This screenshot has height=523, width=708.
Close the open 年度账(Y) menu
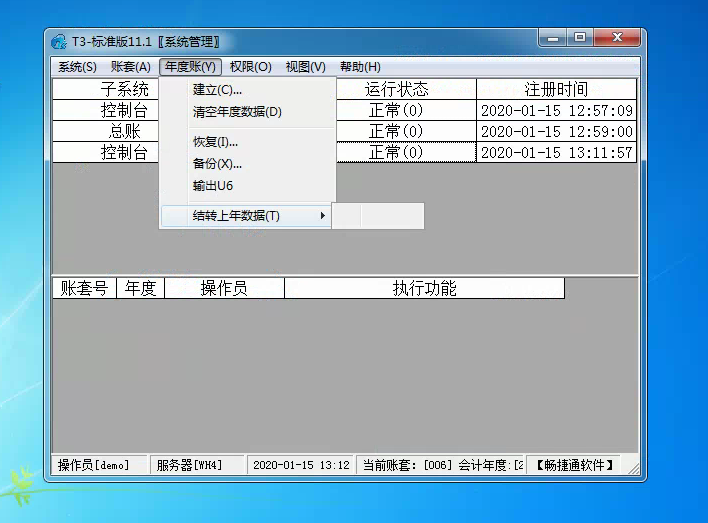pyautogui.click(x=190, y=67)
